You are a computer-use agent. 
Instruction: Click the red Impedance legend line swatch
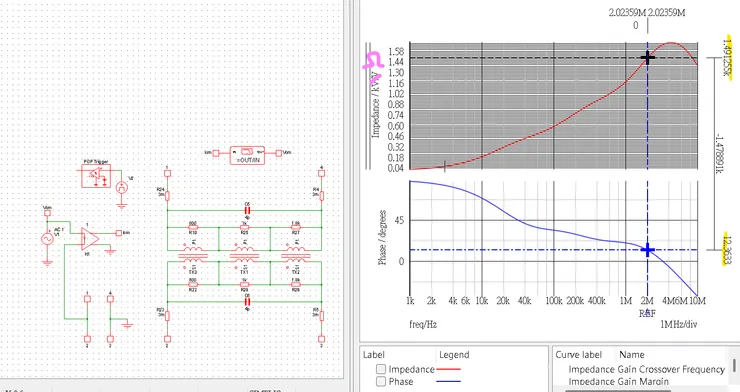pos(449,369)
